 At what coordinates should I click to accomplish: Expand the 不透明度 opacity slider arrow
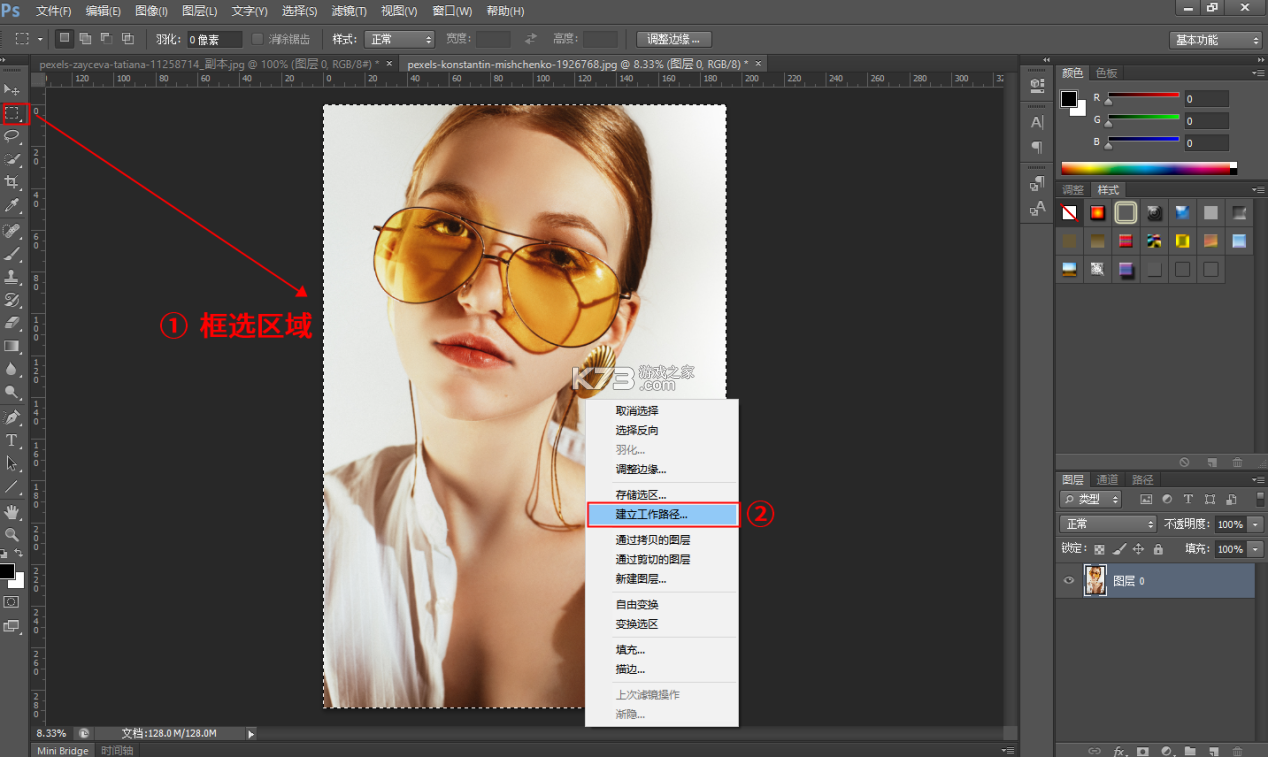(1256, 524)
